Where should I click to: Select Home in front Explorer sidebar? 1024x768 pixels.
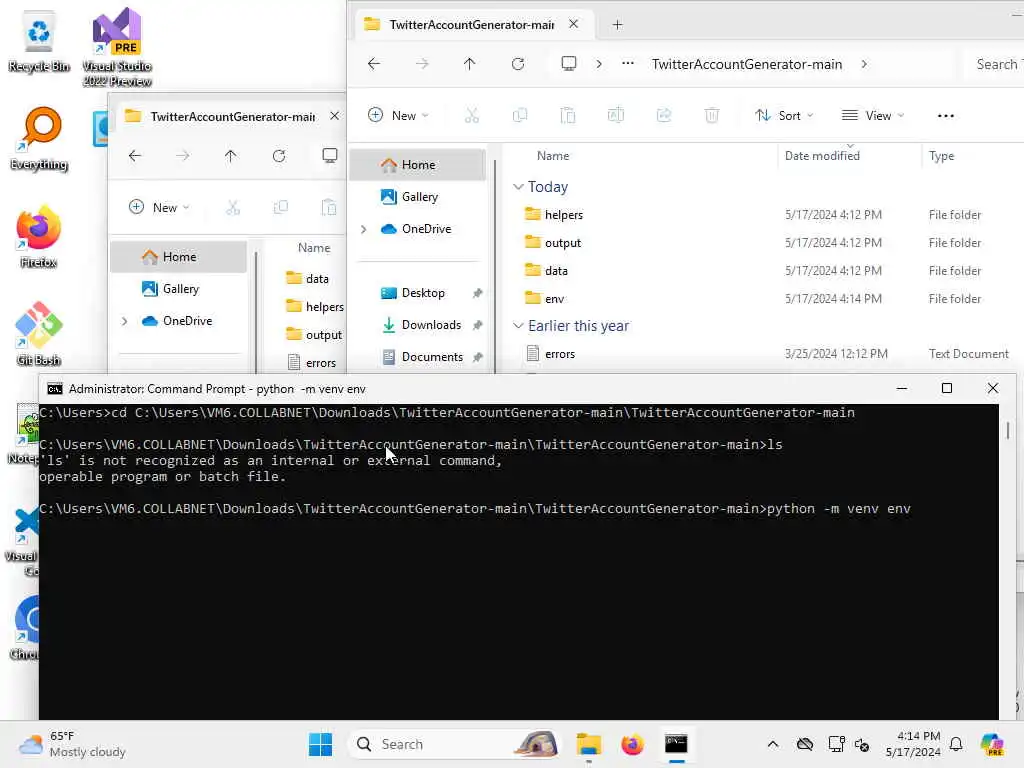click(418, 165)
